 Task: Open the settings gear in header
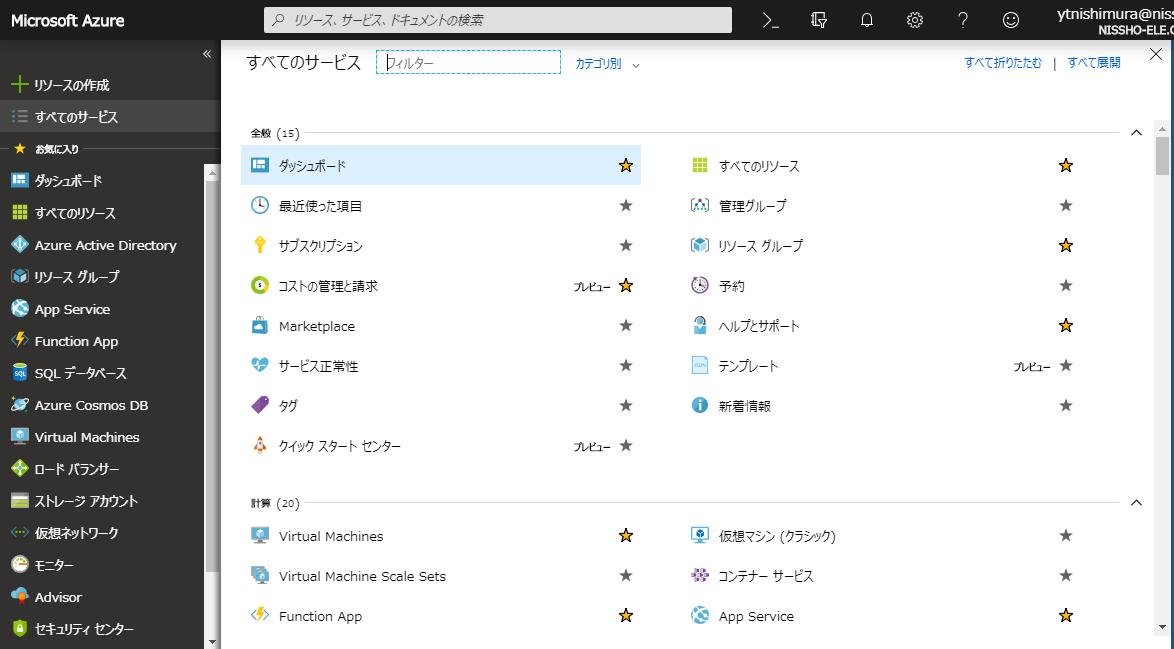coord(914,20)
